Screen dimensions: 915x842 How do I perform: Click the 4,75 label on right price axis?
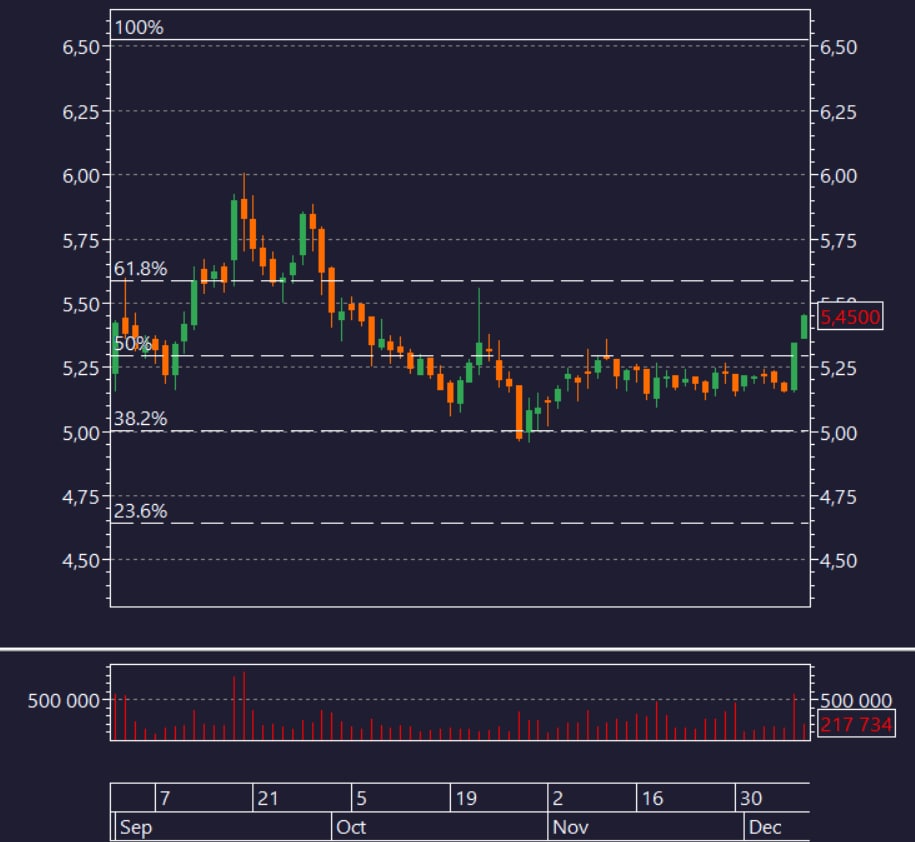pyautogui.click(x=839, y=497)
